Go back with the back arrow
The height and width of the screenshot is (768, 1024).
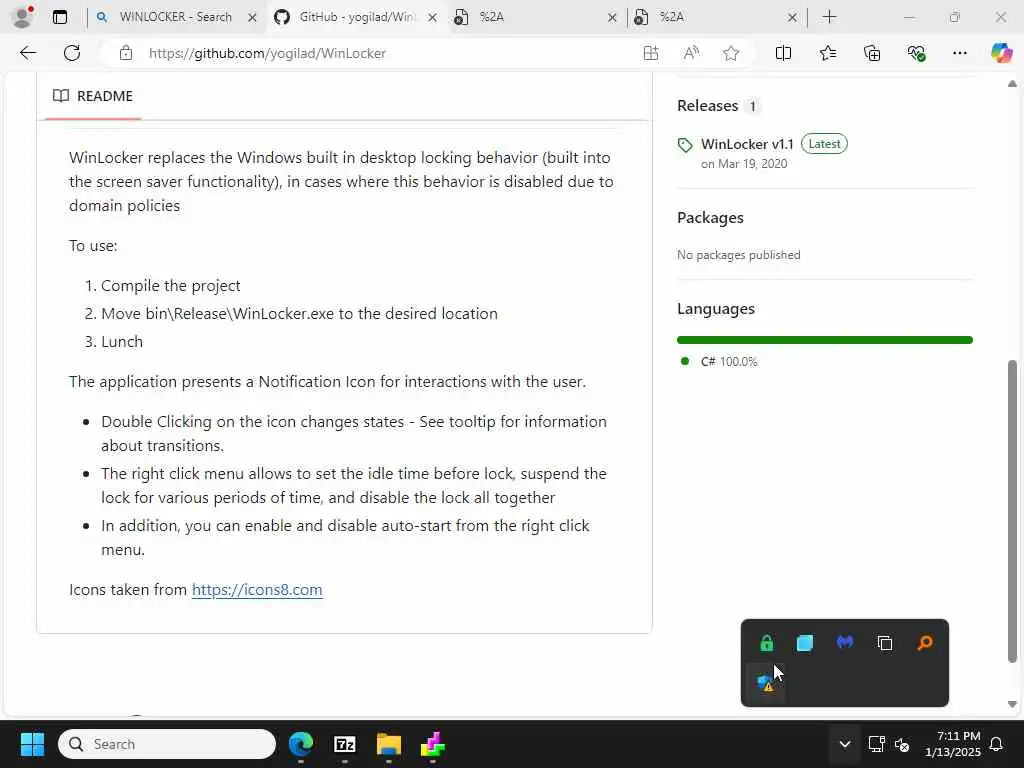tap(27, 53)
